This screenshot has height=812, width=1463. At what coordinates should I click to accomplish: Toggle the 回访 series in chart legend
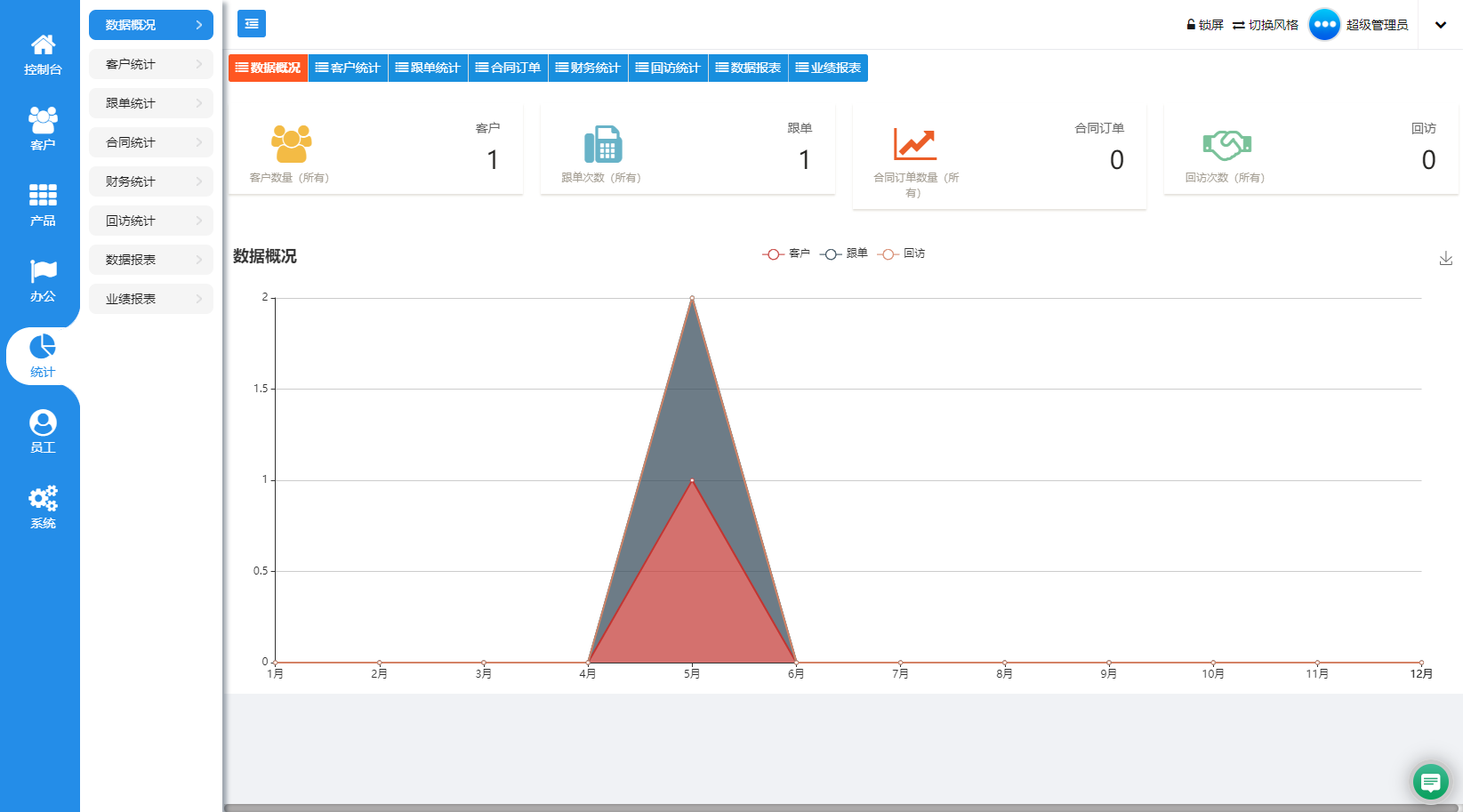pos(902,254)
